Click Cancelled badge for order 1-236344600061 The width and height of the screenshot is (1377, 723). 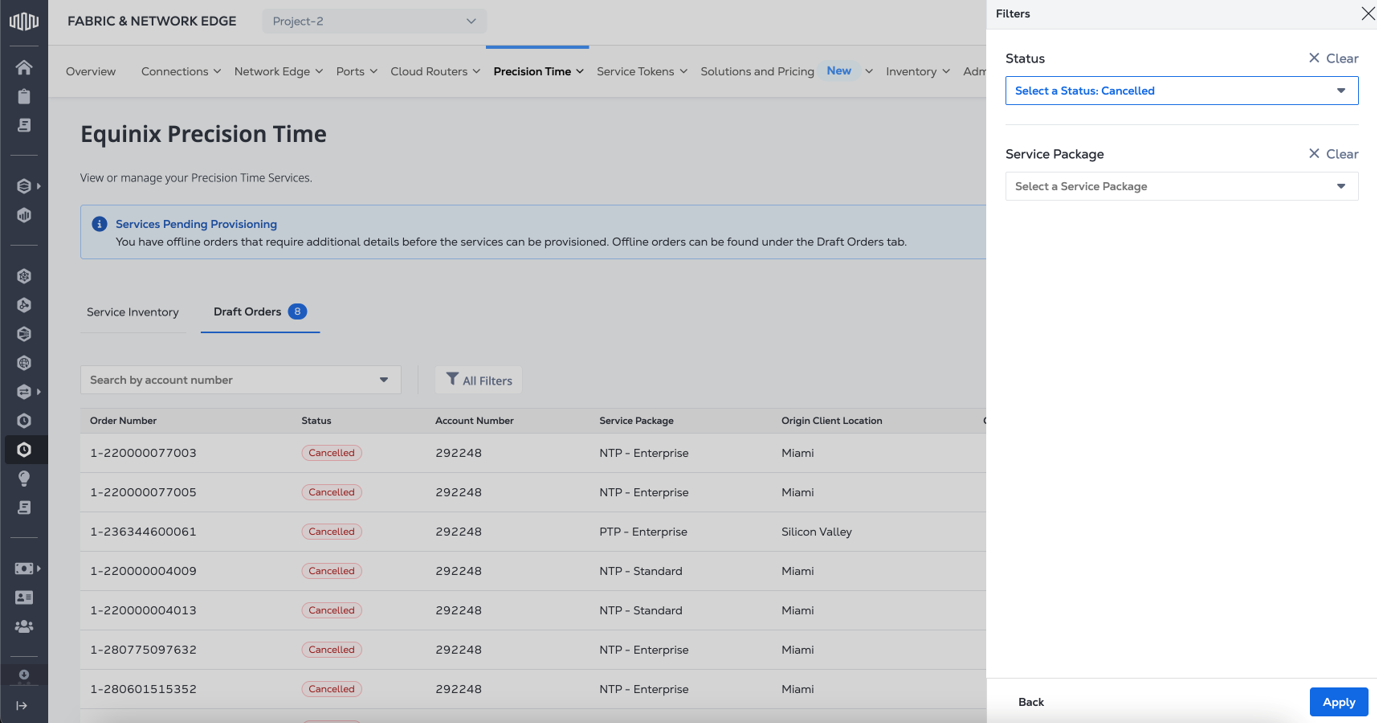pyautogui.click(x=332, y=532)
